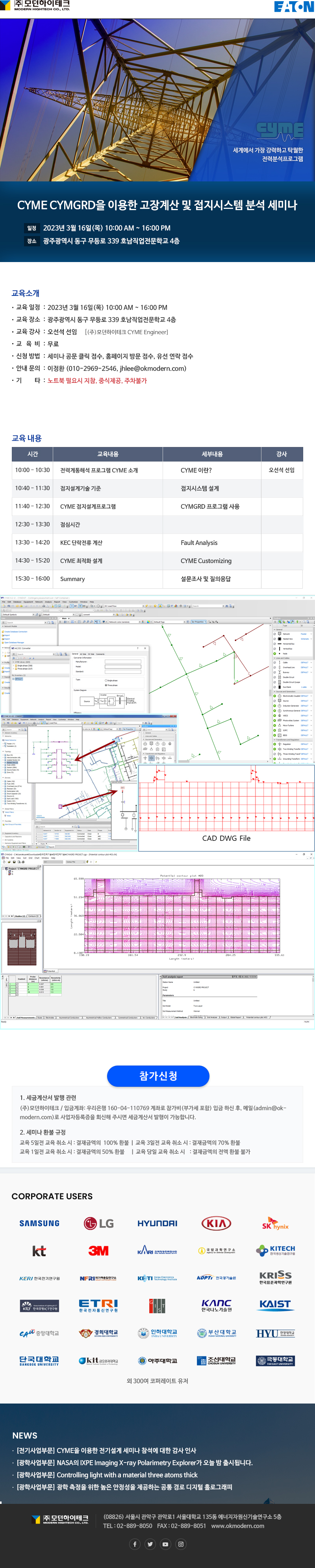Click the KIA corporate user logo
This screenshot has height=1568, width=315.
click(216, 1223)
